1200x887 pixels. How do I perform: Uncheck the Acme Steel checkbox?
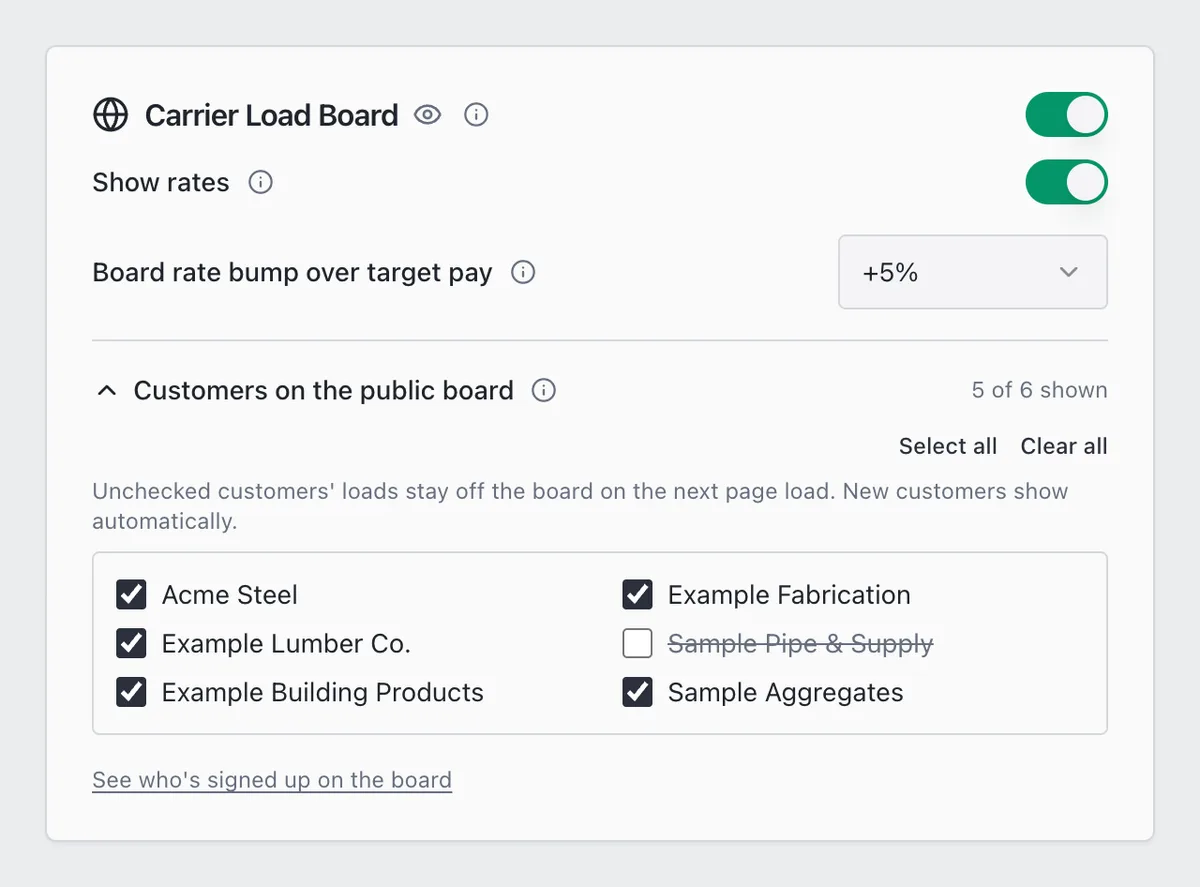point(132,595)
